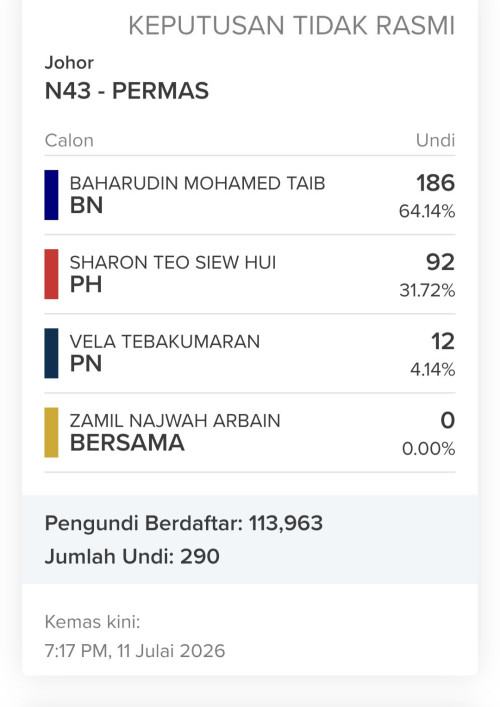500x707 pixels.
Task: Select candidate BAHARUDIN MOHAMED TAIB
Action: [197, 184]
